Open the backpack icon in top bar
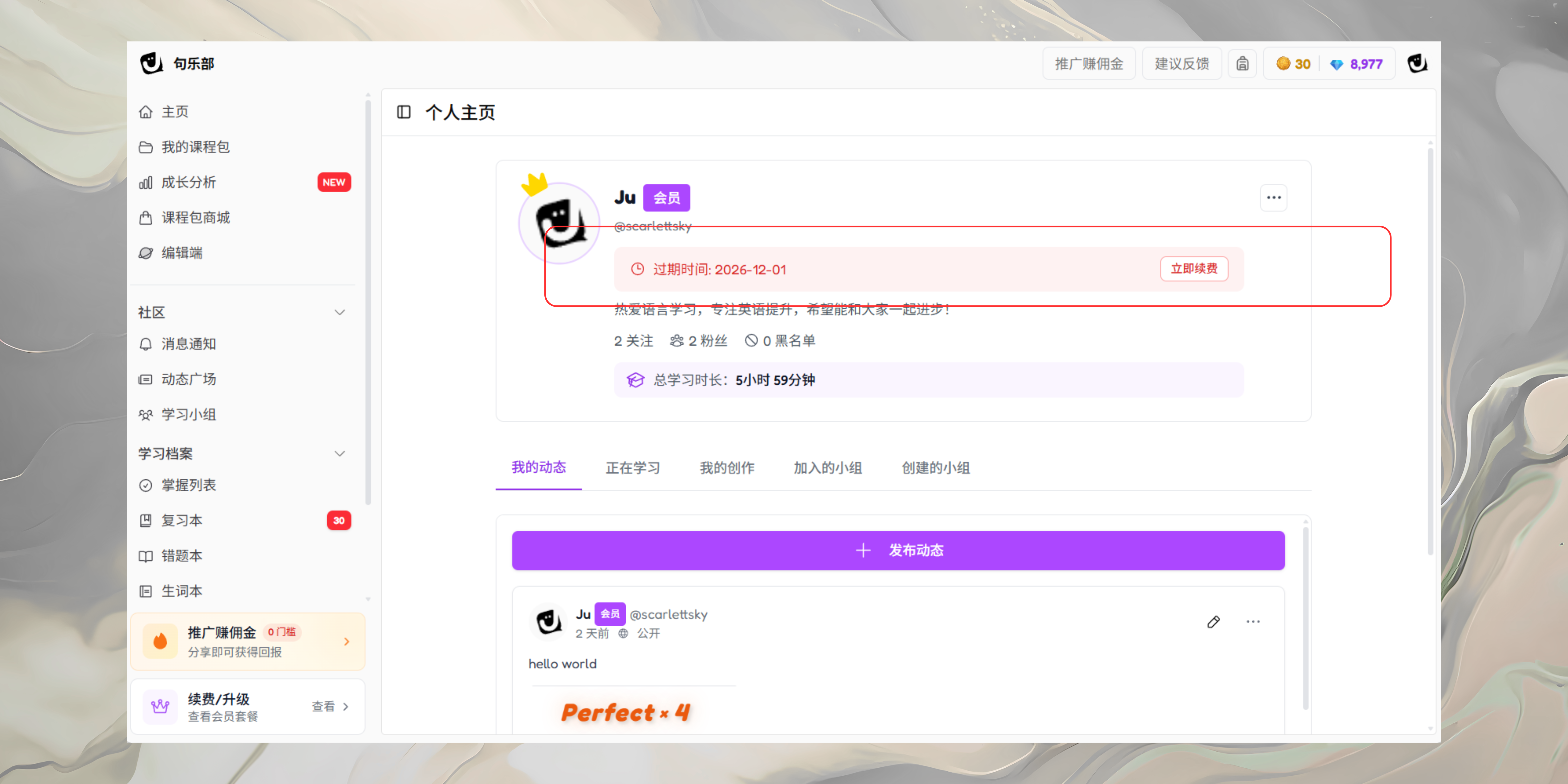Screen dimensions: 1568x784 click(1242, 63)
